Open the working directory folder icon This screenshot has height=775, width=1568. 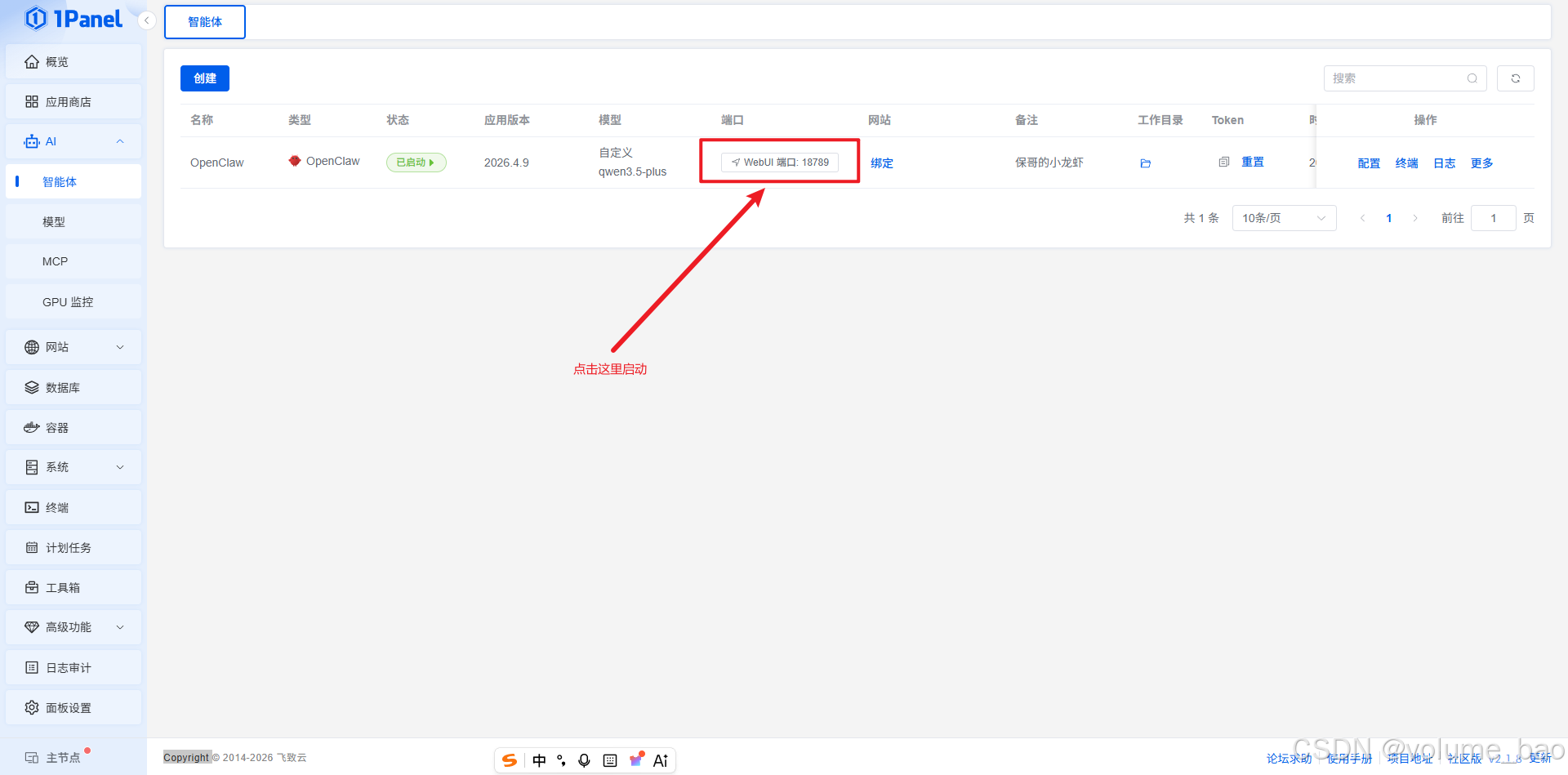coord(1146,163)
